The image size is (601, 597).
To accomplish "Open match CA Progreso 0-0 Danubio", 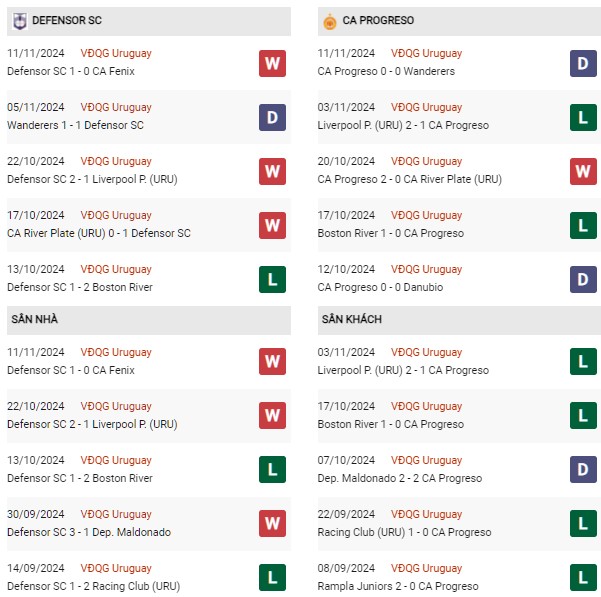I will click(x=380, y=287).
